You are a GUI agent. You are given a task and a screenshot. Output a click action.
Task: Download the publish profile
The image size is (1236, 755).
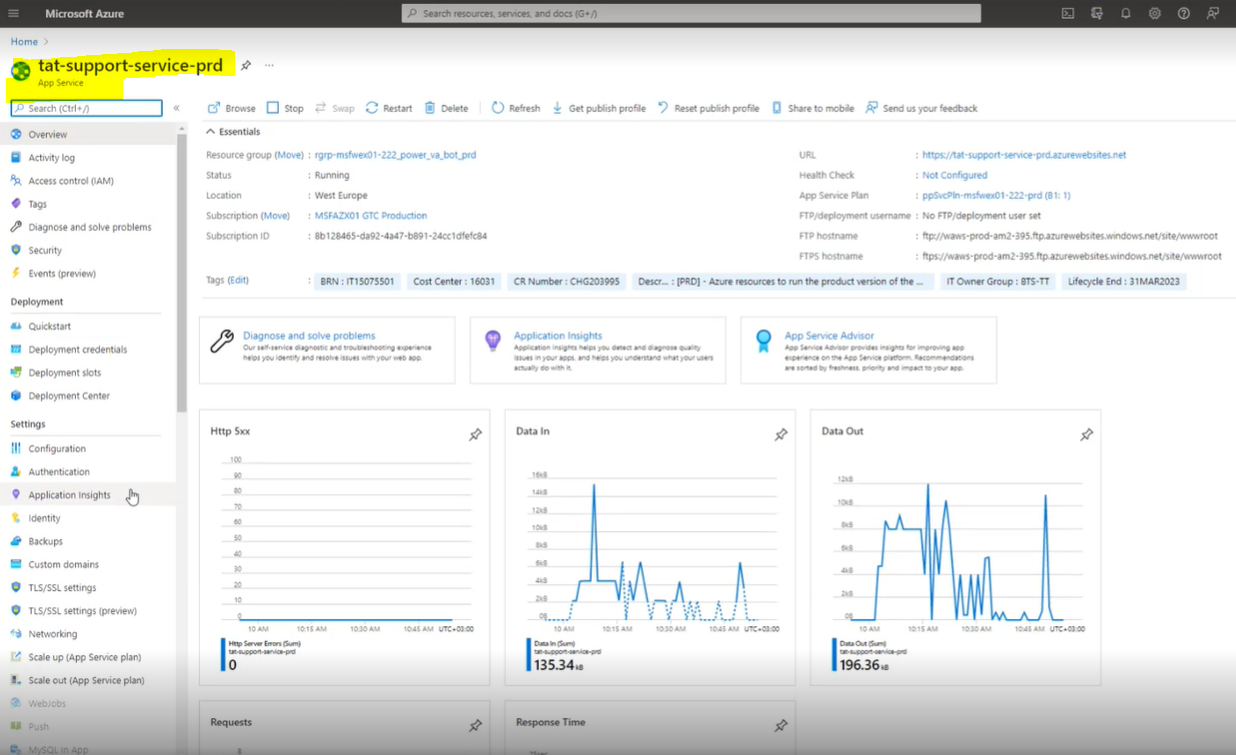point(599,108)
